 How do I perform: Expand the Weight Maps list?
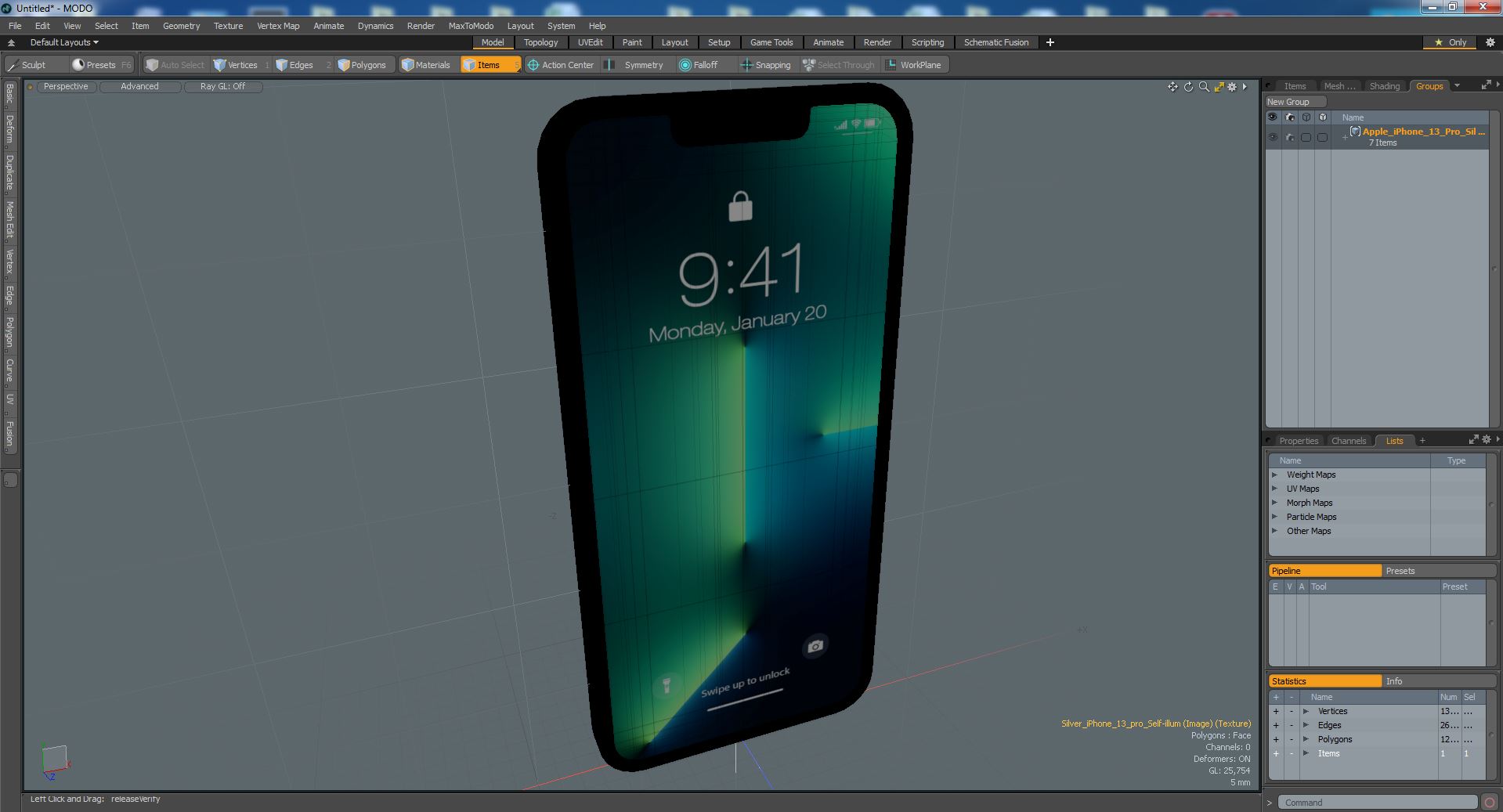click(1274, 475)
